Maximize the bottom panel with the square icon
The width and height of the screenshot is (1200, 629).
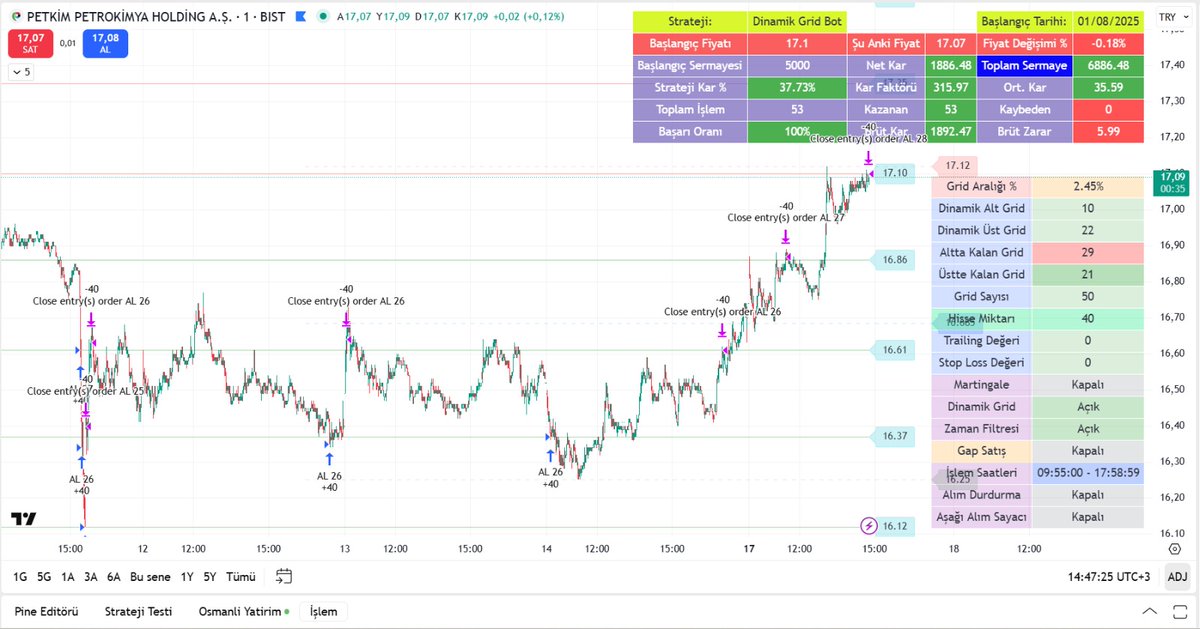(1178, 611)
